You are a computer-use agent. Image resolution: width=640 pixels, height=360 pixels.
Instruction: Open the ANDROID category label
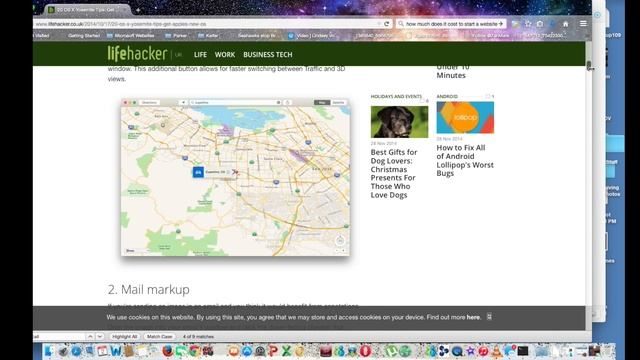click(447, 96)
